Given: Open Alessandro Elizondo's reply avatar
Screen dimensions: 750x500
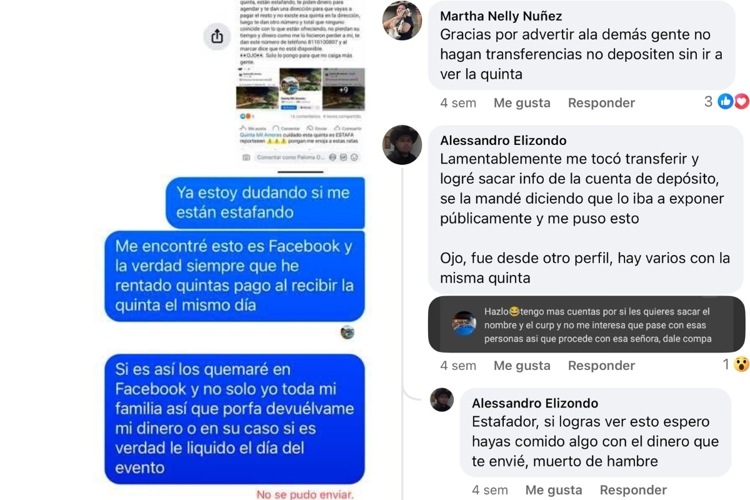Looking at the screenshot, I should [442, 400].
